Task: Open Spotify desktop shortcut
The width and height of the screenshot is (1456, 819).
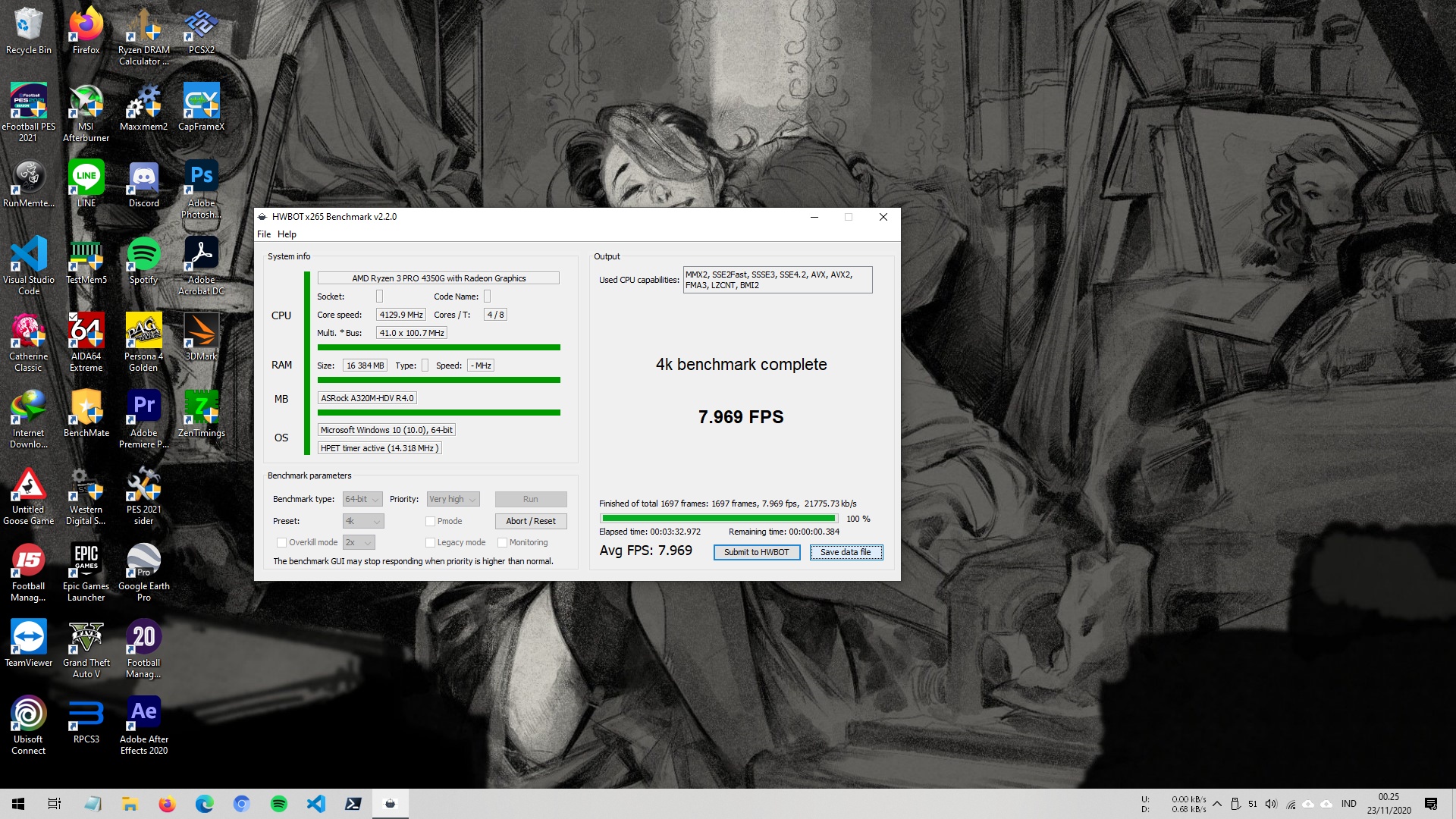Action: click(x=143, y=261)
